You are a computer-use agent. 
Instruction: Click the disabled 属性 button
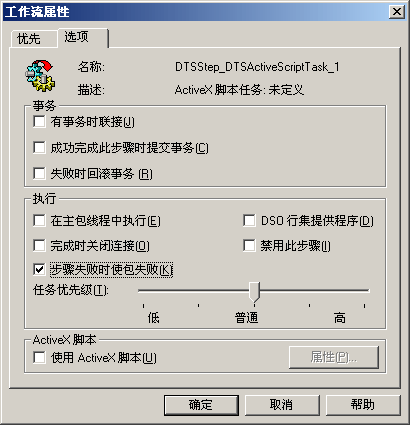click(334, 357)
